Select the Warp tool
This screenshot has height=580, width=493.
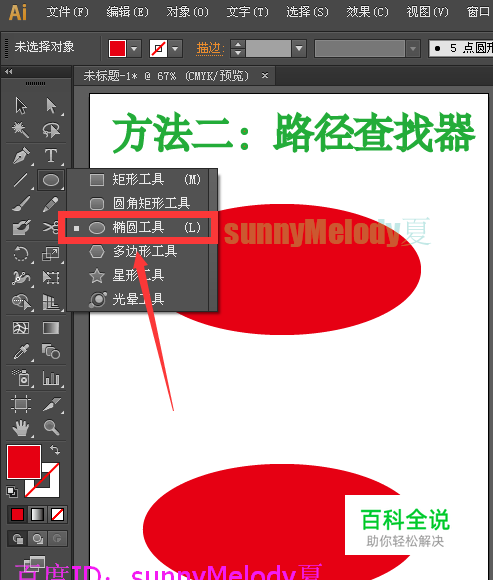pyautogui.click(x=21, y=278)
